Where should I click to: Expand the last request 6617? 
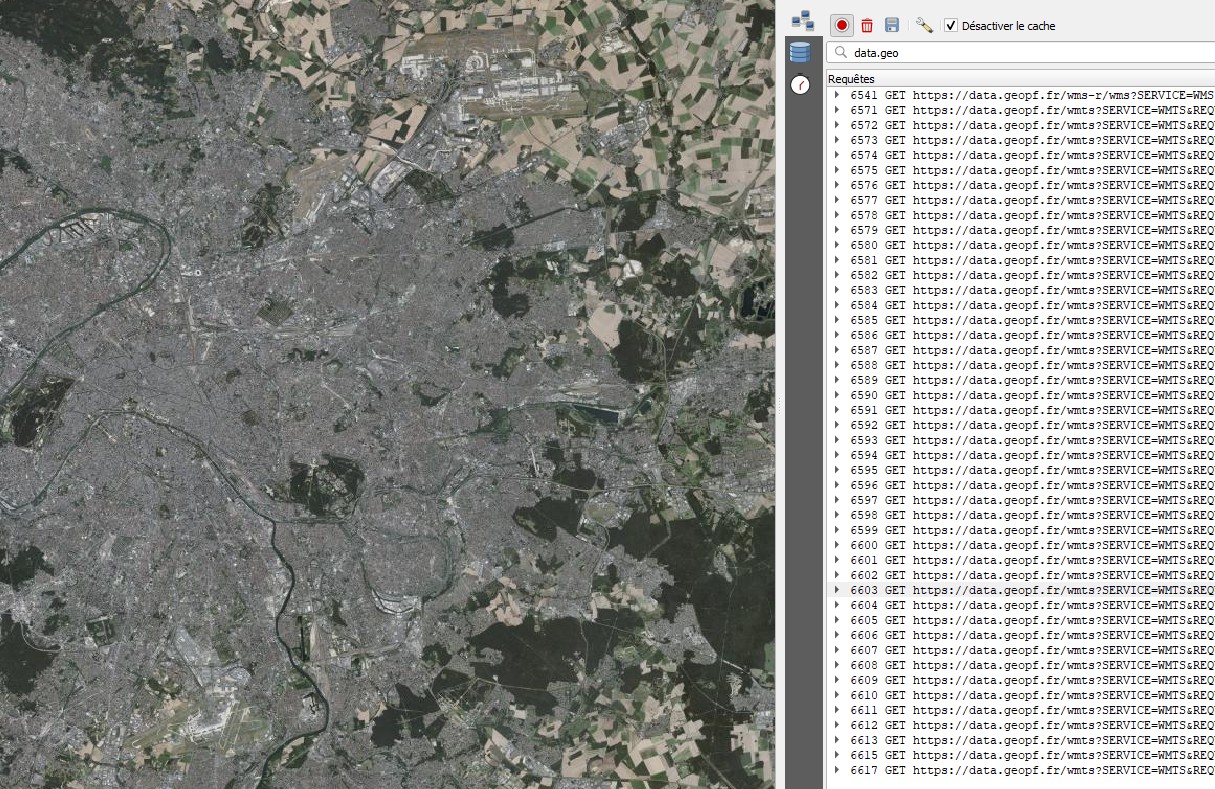tap(837, 770)
